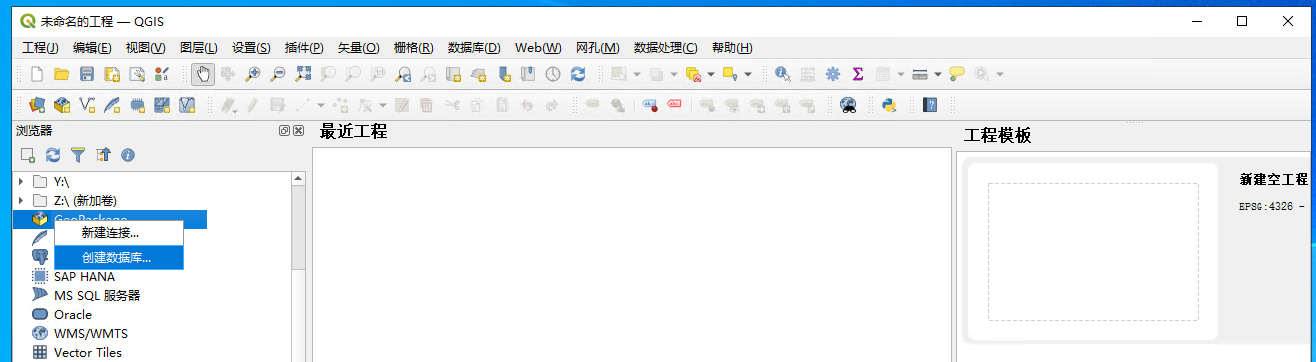
Task: Open the Processing Toolbox gear icon
Action: click(x=833, y=74)
